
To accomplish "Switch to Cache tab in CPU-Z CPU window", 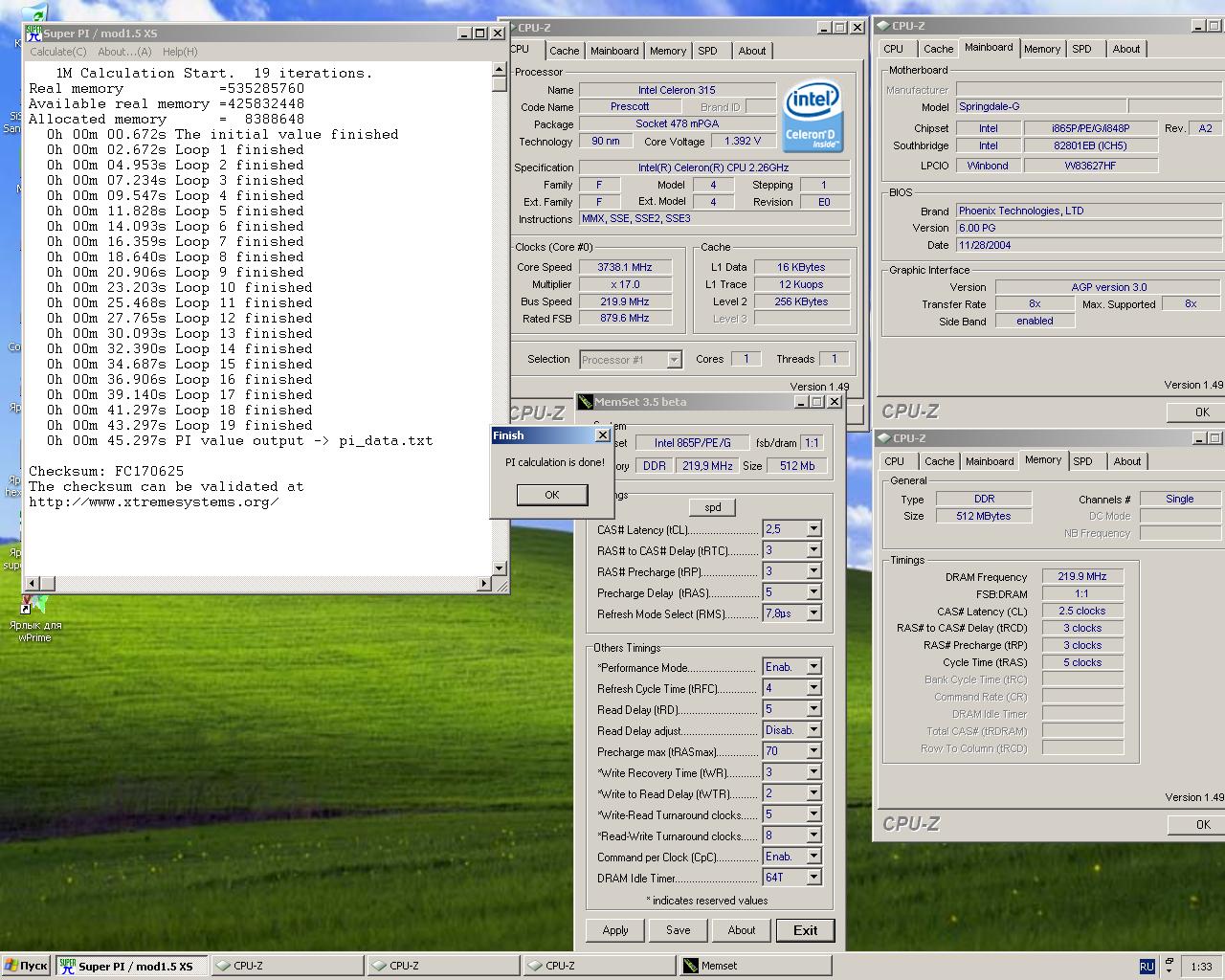I will coord(564,51).
